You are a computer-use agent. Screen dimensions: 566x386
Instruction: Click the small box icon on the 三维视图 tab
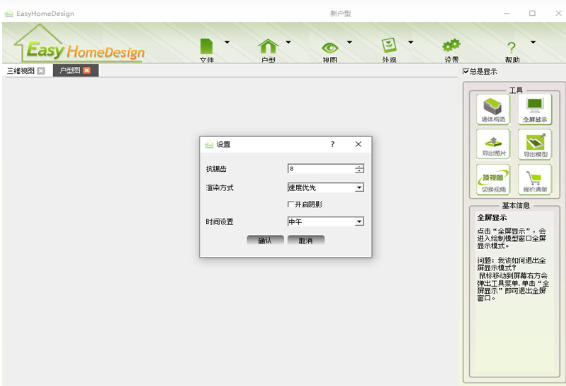point(41,71)
